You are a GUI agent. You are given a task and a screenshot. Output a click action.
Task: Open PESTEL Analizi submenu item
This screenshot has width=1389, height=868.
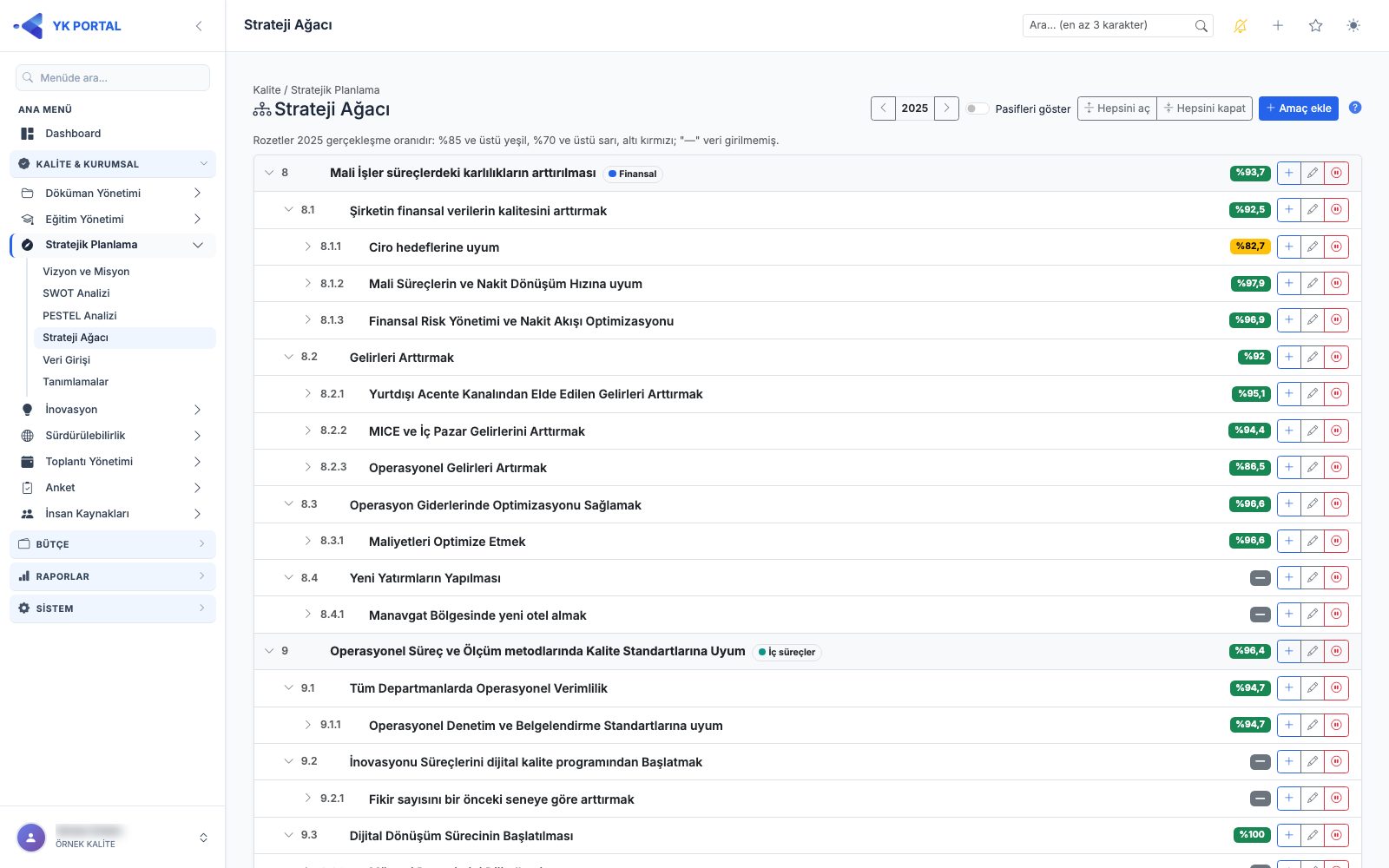click(80, 316)
